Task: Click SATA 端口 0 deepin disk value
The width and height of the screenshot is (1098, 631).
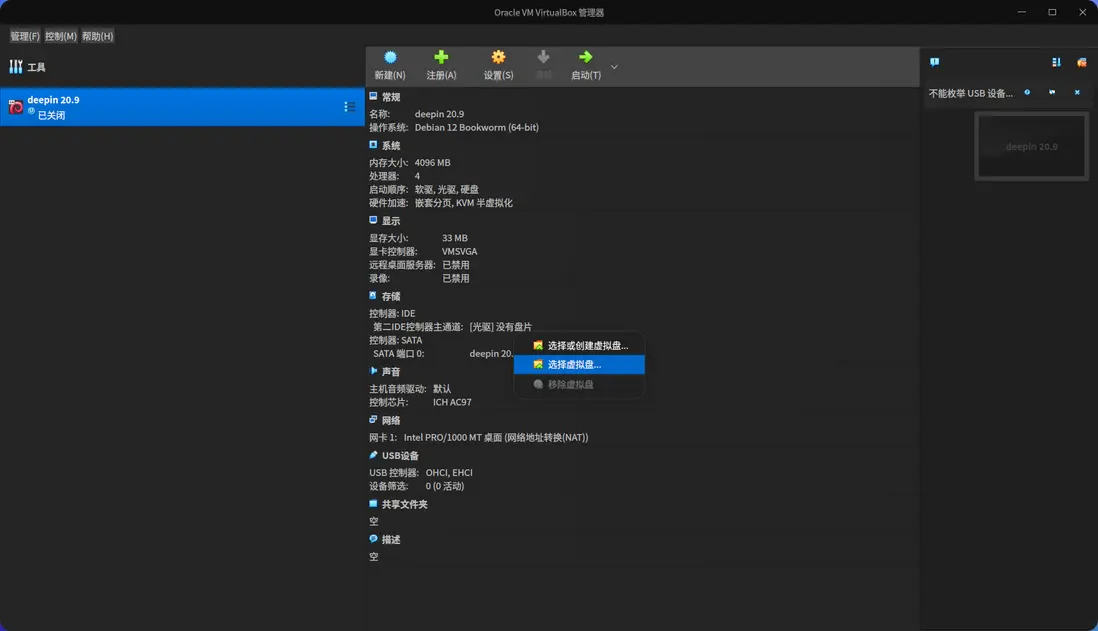Action: point(491,354)
